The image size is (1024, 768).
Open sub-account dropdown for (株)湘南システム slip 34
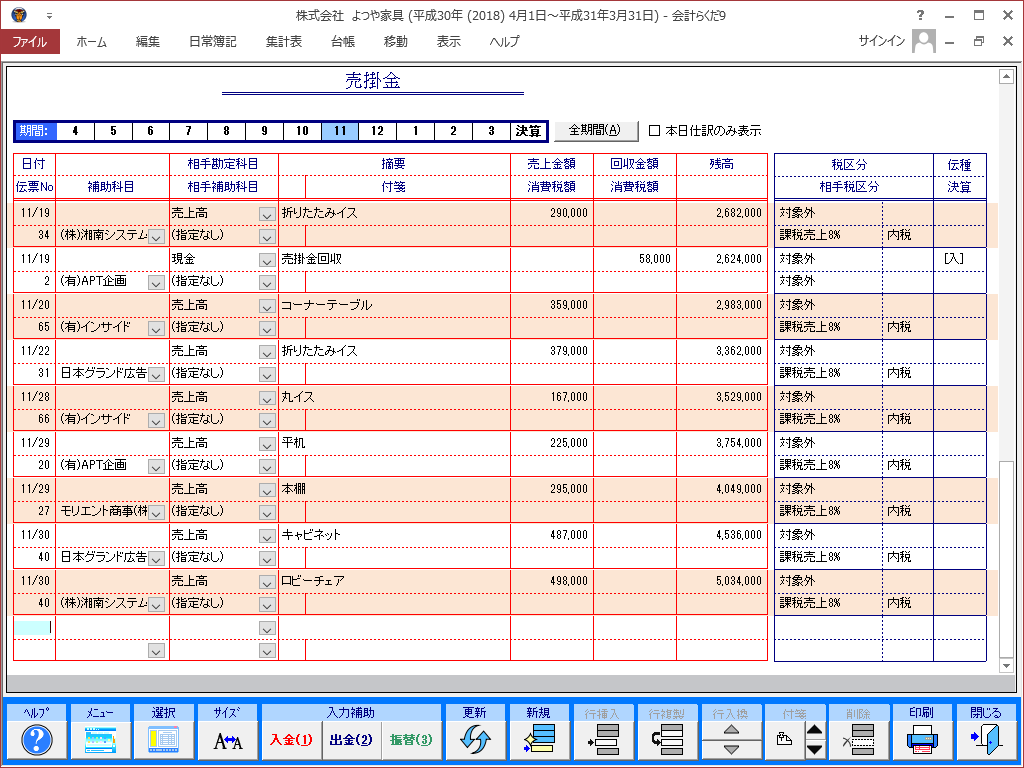[x=155, y=237]
